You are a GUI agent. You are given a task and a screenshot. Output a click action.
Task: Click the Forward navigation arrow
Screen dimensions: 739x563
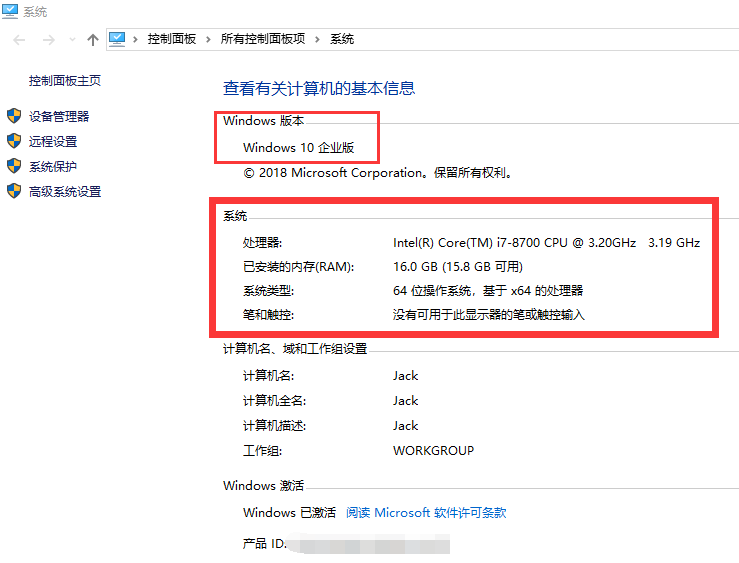coord(49,40)
